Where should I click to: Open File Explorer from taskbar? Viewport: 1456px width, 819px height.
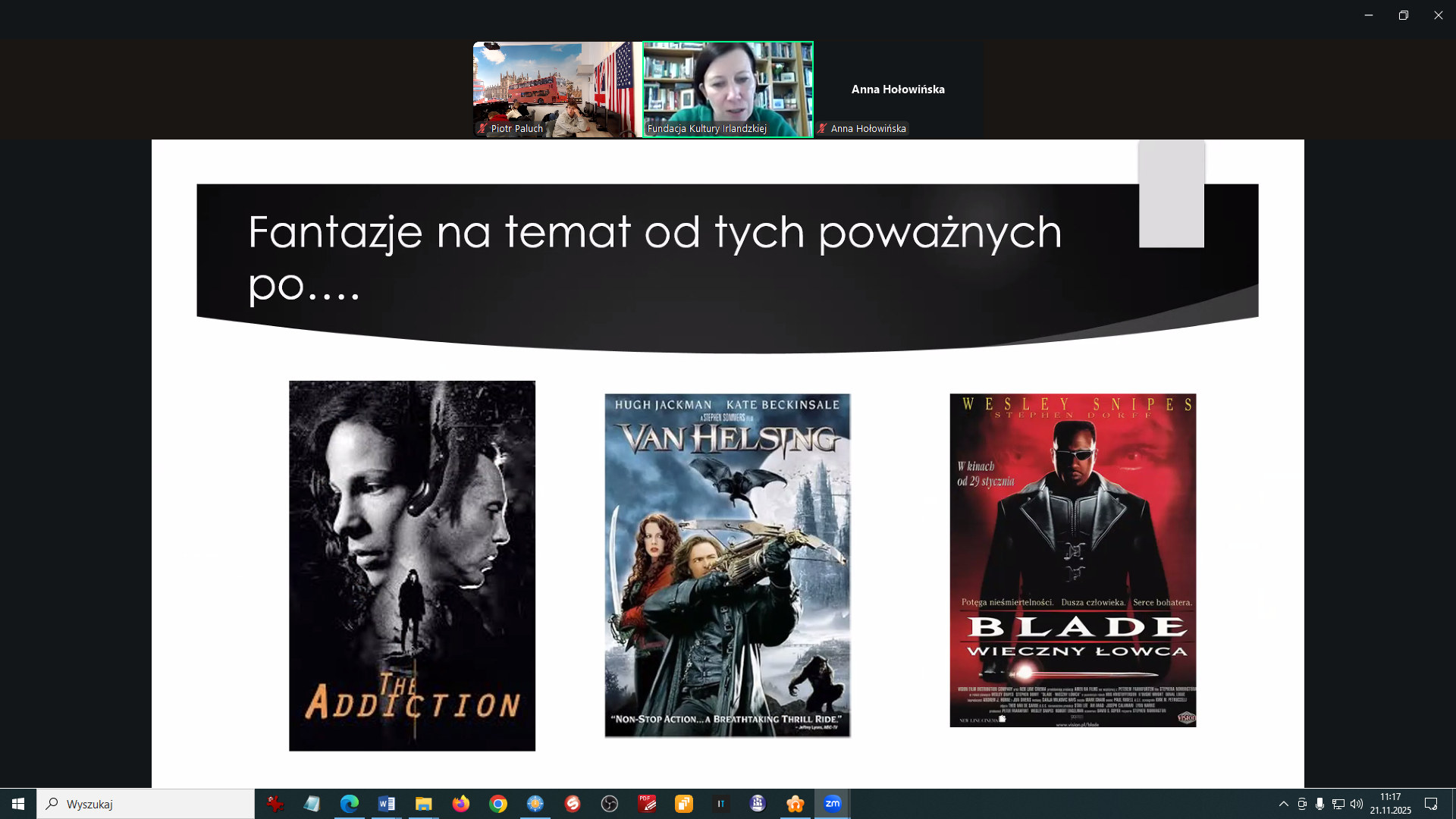point(424,804)
